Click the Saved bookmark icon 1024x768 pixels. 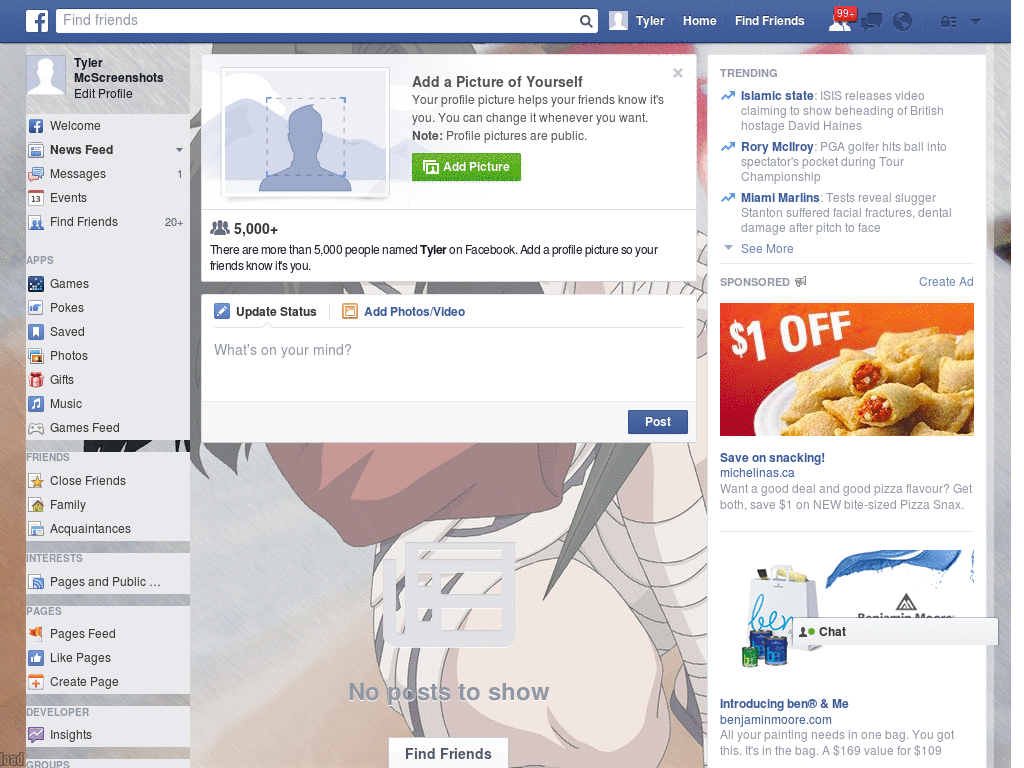coord(36,332)
